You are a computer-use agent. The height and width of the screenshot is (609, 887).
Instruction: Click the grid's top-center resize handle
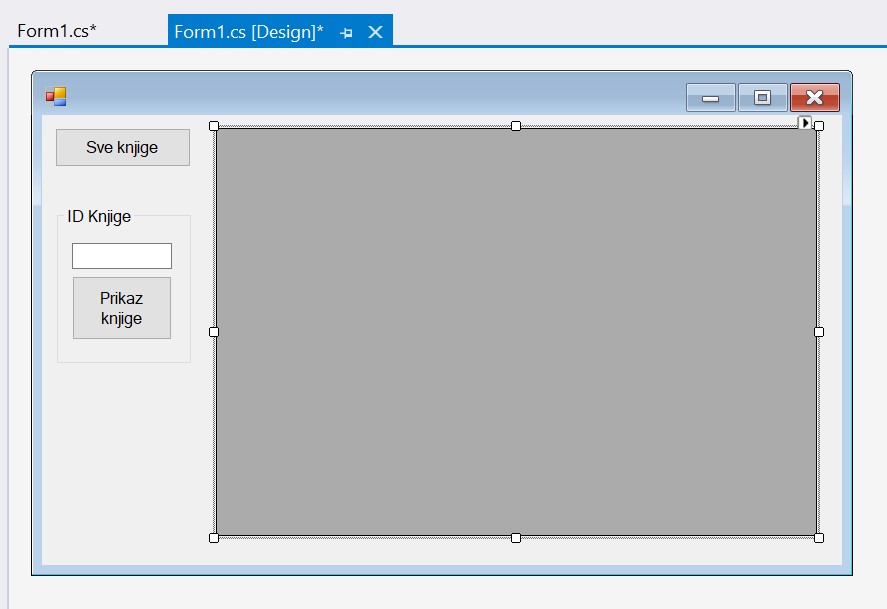516,126
